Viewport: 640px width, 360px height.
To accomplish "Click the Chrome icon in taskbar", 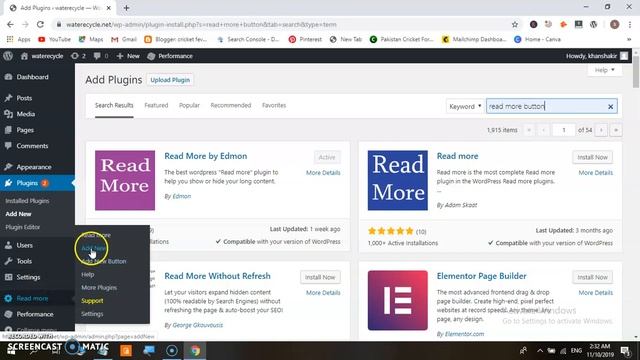I will click(x=195, y=350).
